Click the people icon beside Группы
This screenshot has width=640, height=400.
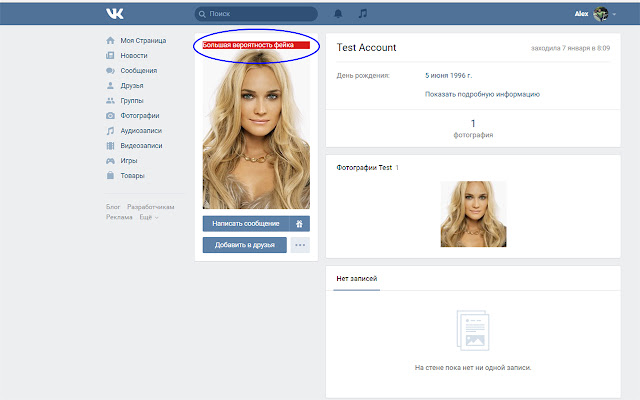pyautogui.click(x=110, y=100)
